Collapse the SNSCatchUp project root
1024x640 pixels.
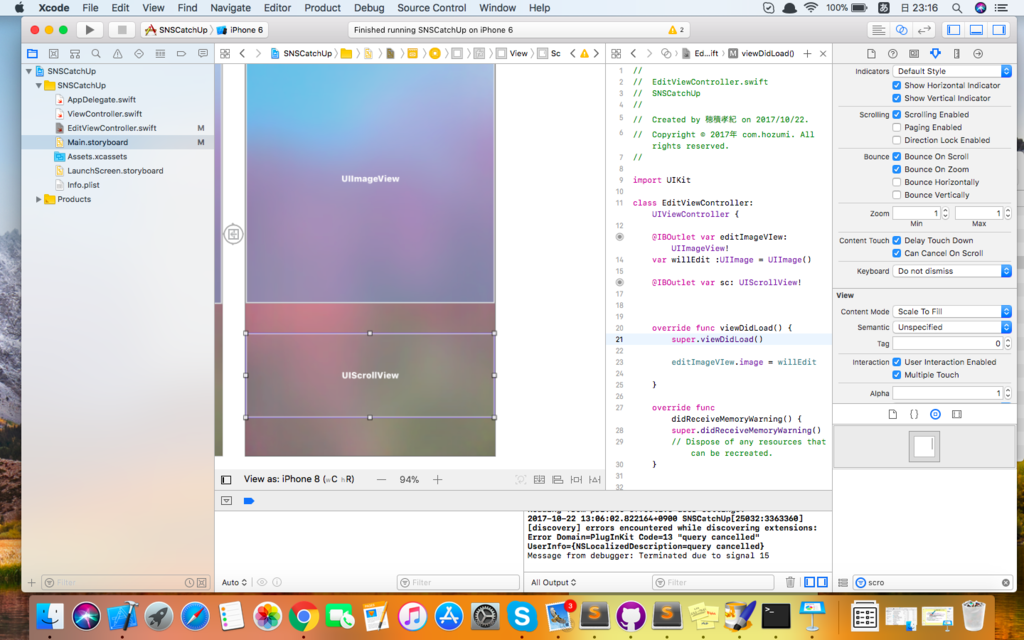coord(29,71)
